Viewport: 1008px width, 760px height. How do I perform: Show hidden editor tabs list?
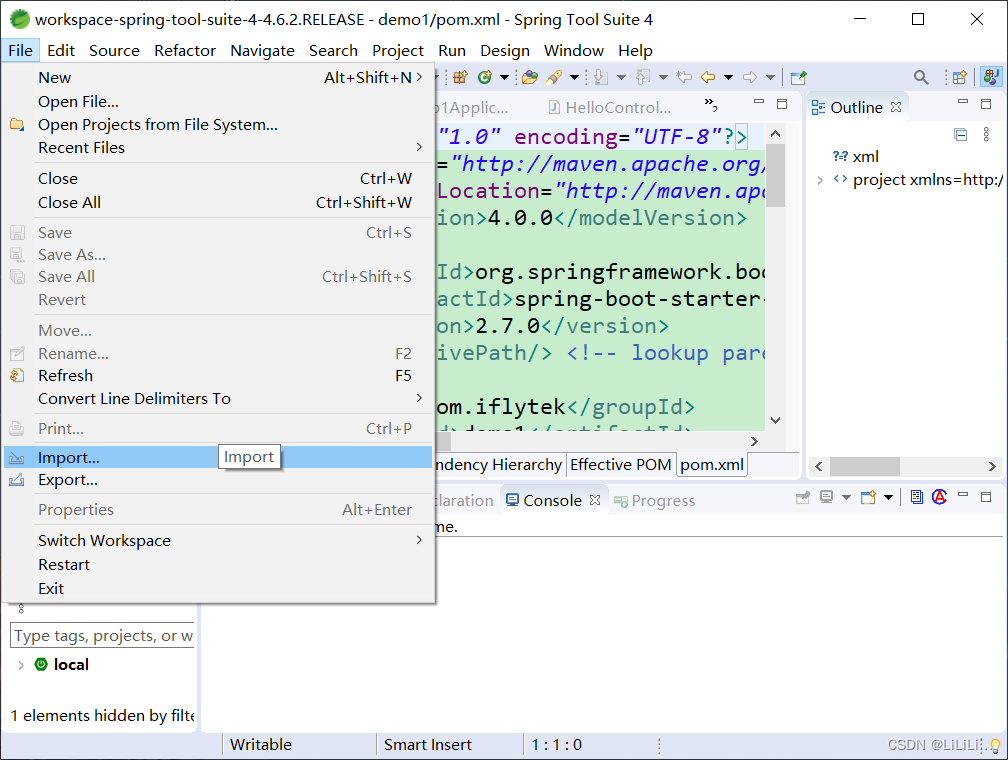pyautogui.click(x=710, y=104)
